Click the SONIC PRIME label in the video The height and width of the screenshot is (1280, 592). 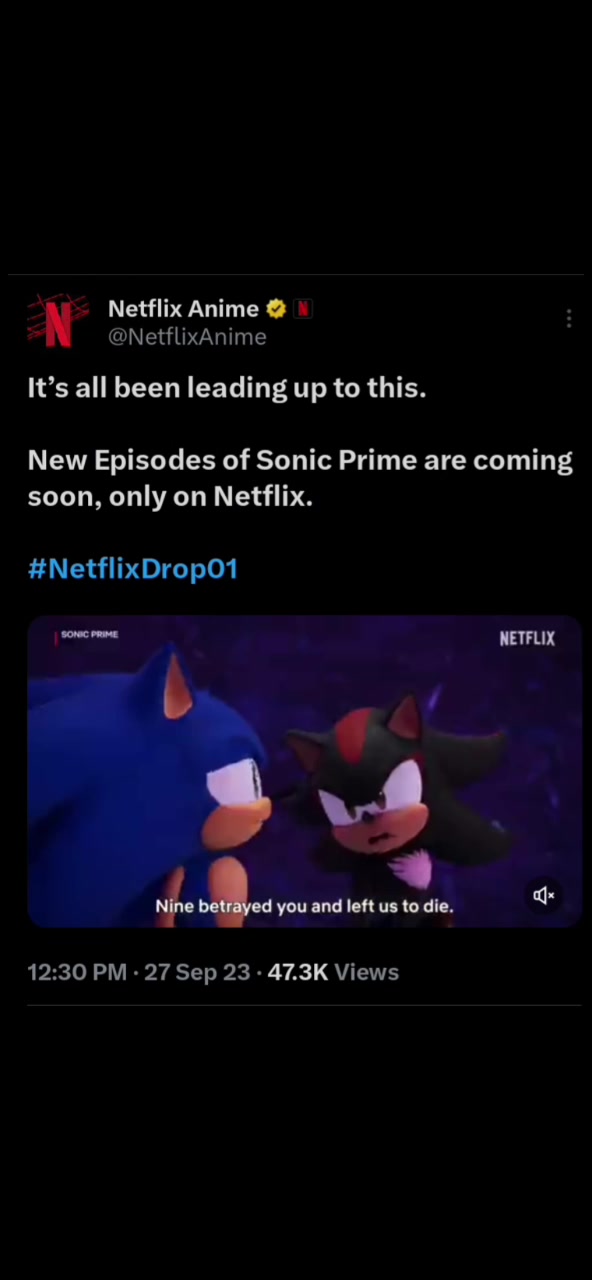88,635
